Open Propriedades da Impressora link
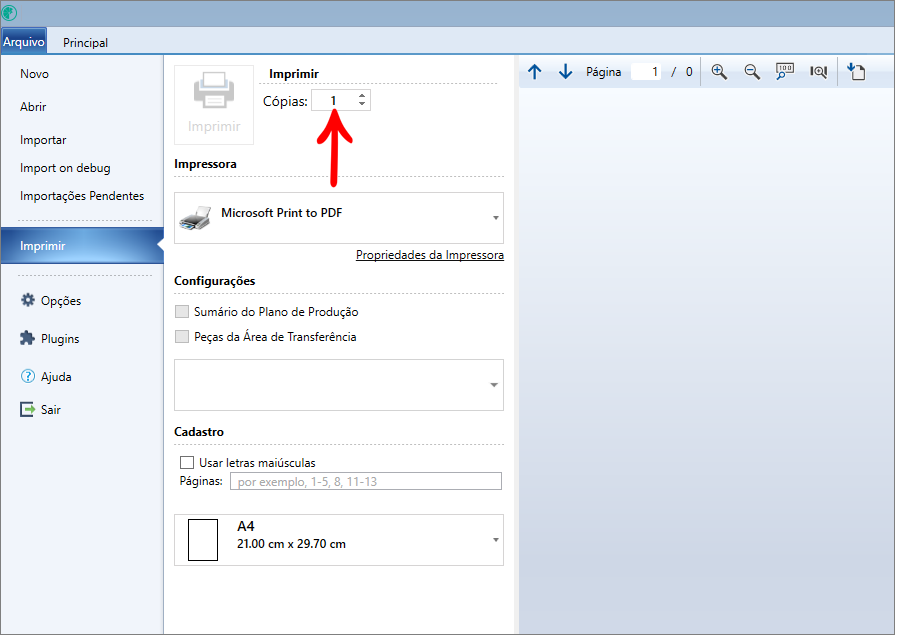The width and height of the screenshot is (897, 638). point(430,255)
